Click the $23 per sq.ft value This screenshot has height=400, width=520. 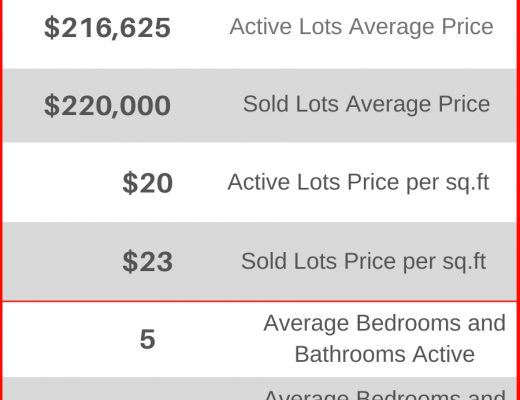pos(148,262)
